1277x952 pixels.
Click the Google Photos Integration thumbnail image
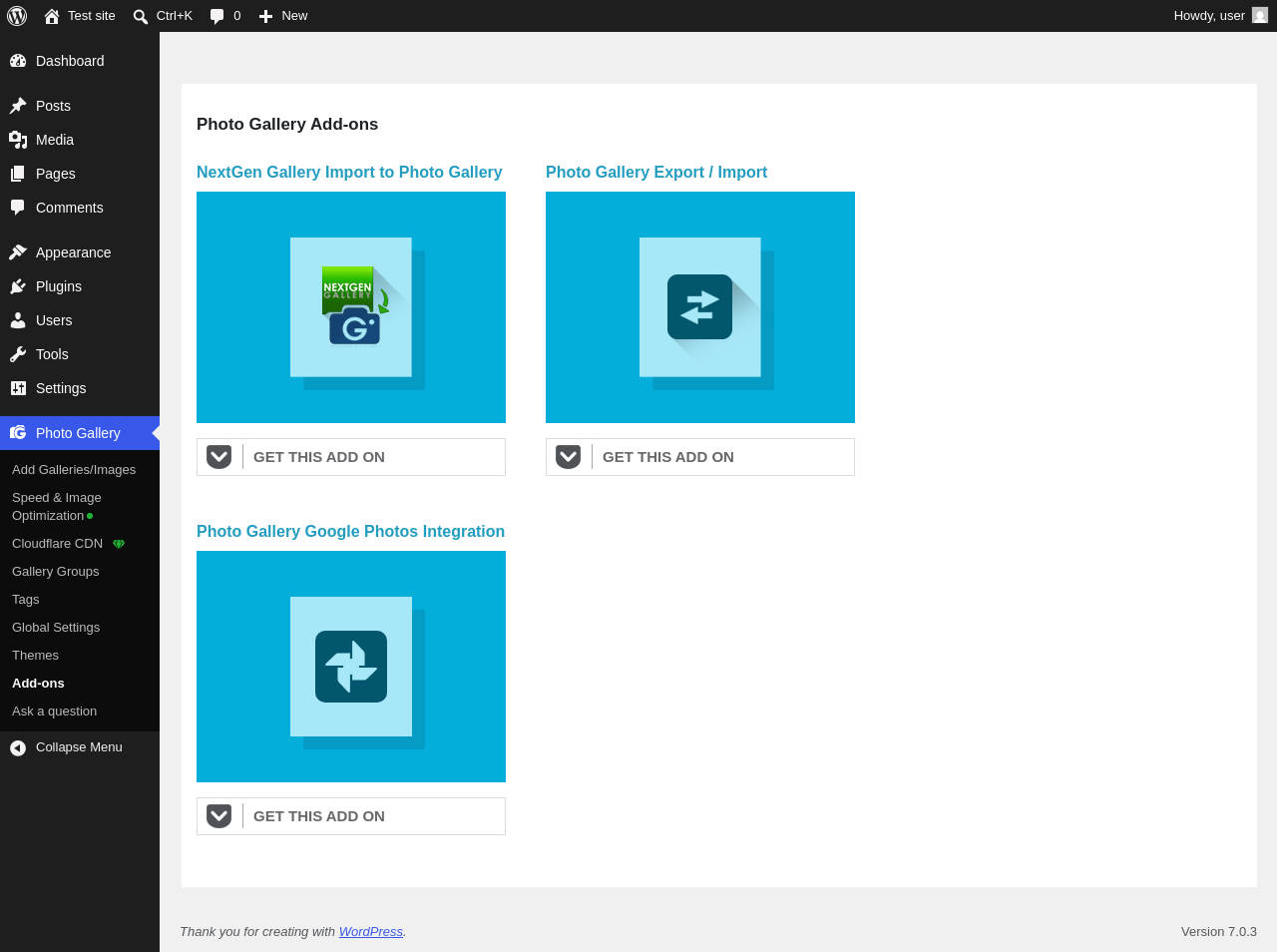pos(351,667)
